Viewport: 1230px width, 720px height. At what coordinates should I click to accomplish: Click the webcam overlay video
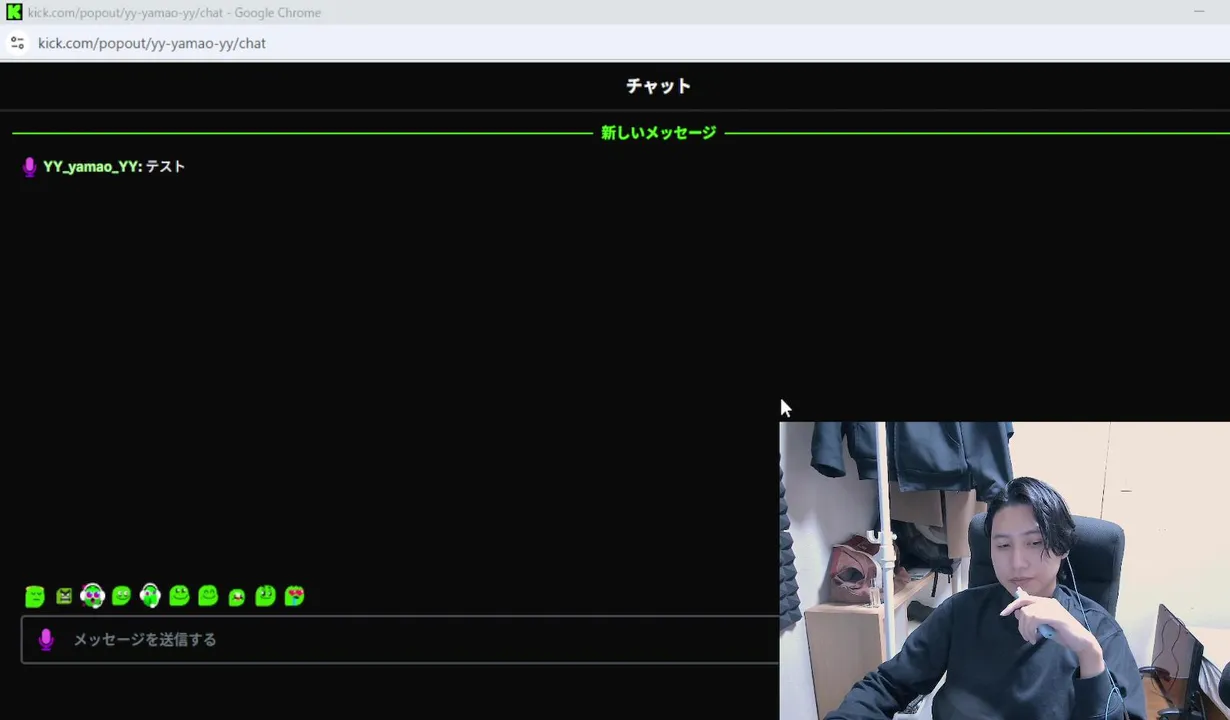(x=1004, y=571)
